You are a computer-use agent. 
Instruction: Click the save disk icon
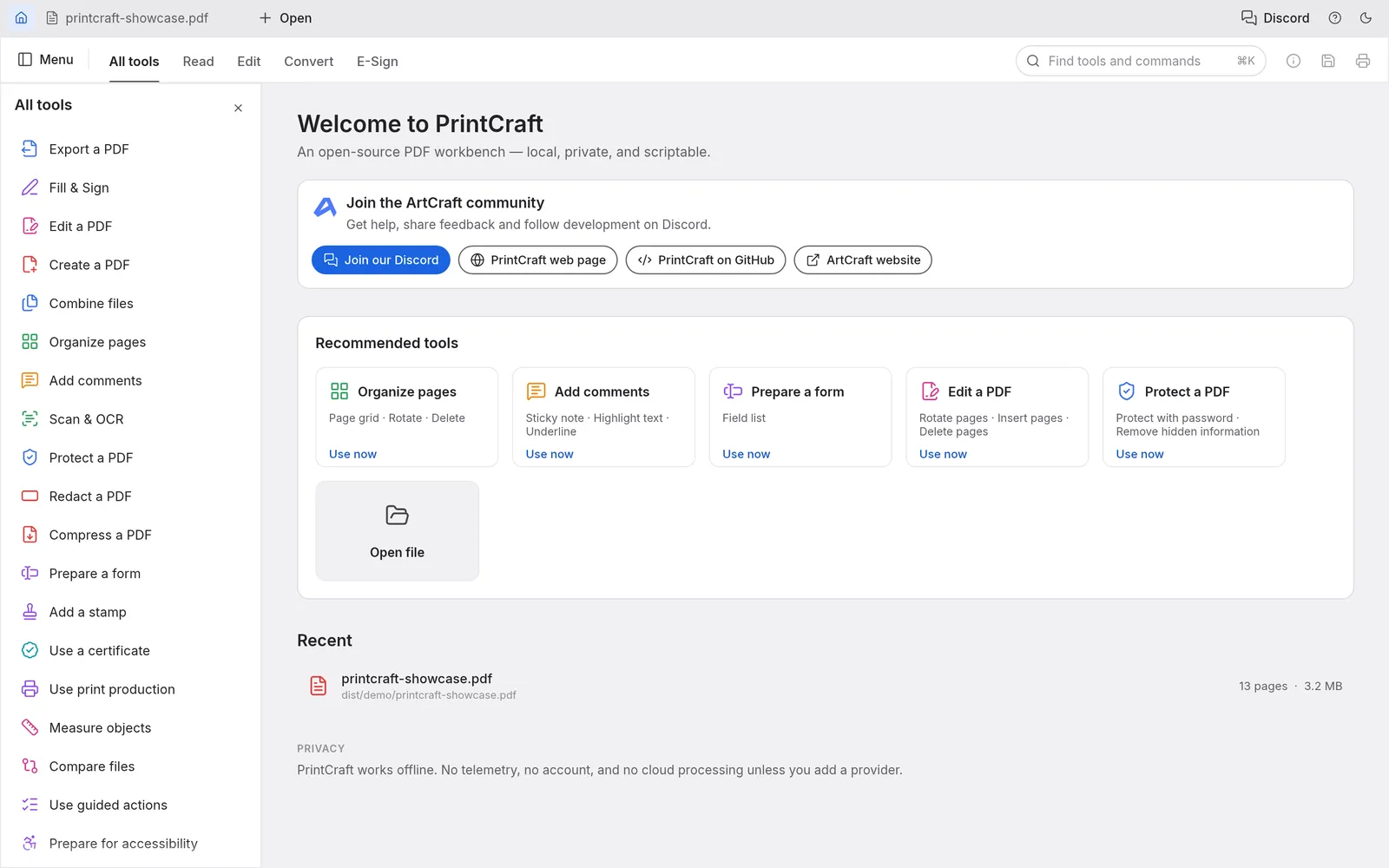click(x=1328, y=61)
